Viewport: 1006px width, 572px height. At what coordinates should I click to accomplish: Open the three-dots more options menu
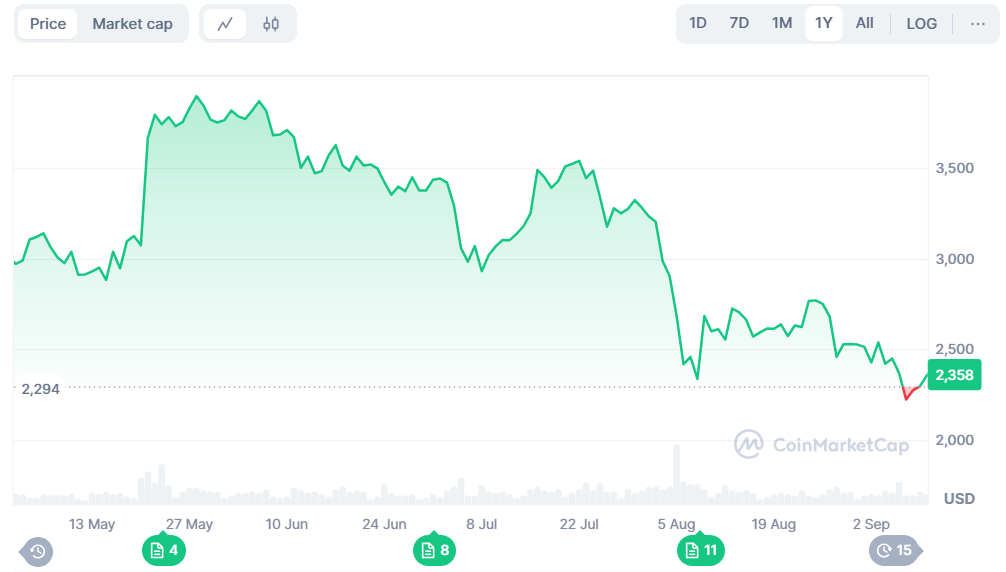click(x=977, y=23)
